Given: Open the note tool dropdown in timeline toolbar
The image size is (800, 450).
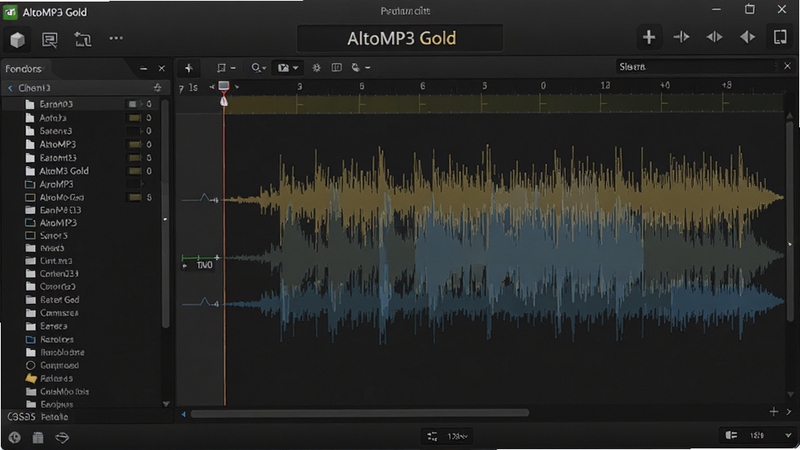Looking at the screenshot, I should 226,68.
